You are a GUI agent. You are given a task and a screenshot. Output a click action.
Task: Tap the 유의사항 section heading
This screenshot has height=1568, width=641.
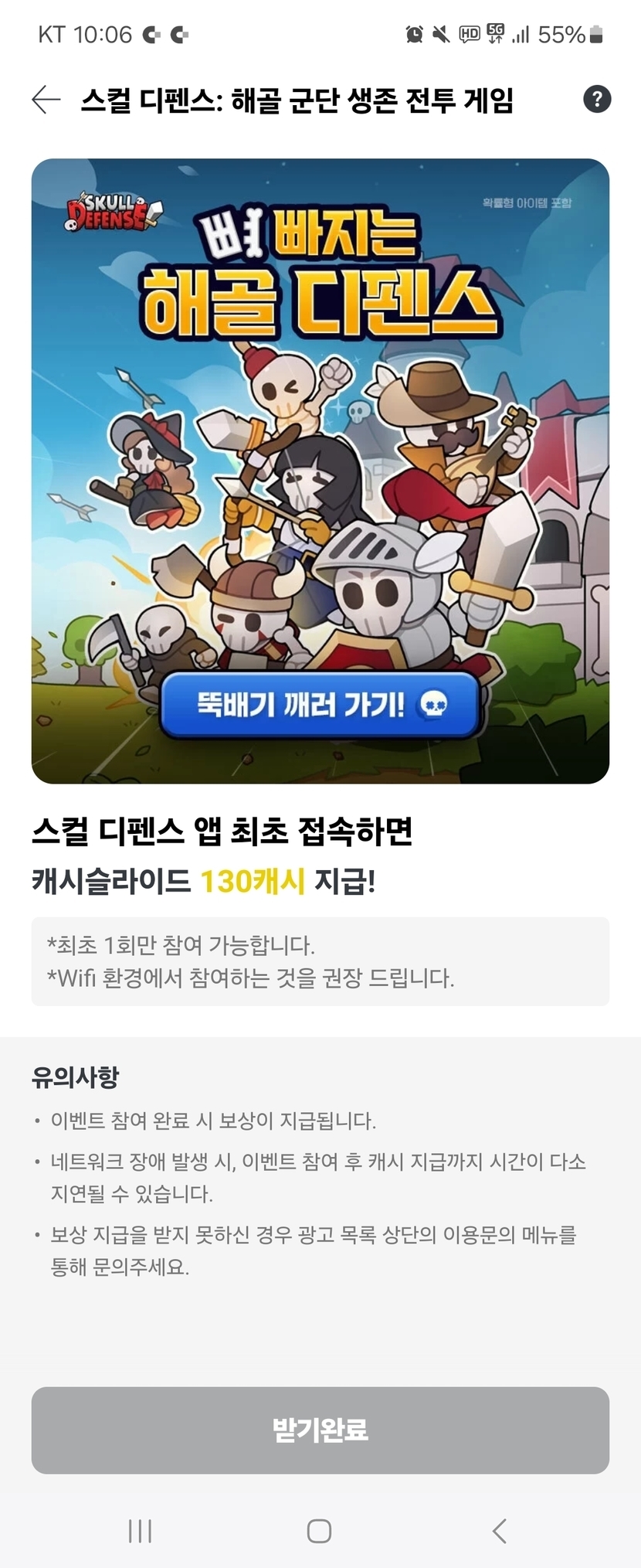[x=75, y=1077]
